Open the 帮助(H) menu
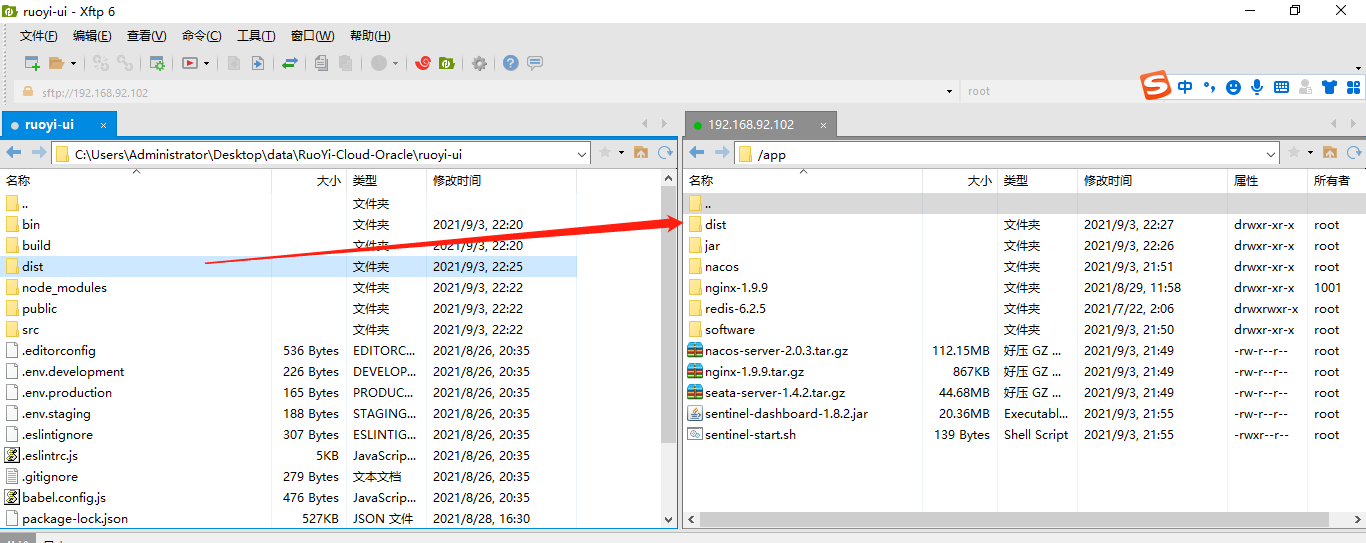1366x543 pixels. point(370,36)
